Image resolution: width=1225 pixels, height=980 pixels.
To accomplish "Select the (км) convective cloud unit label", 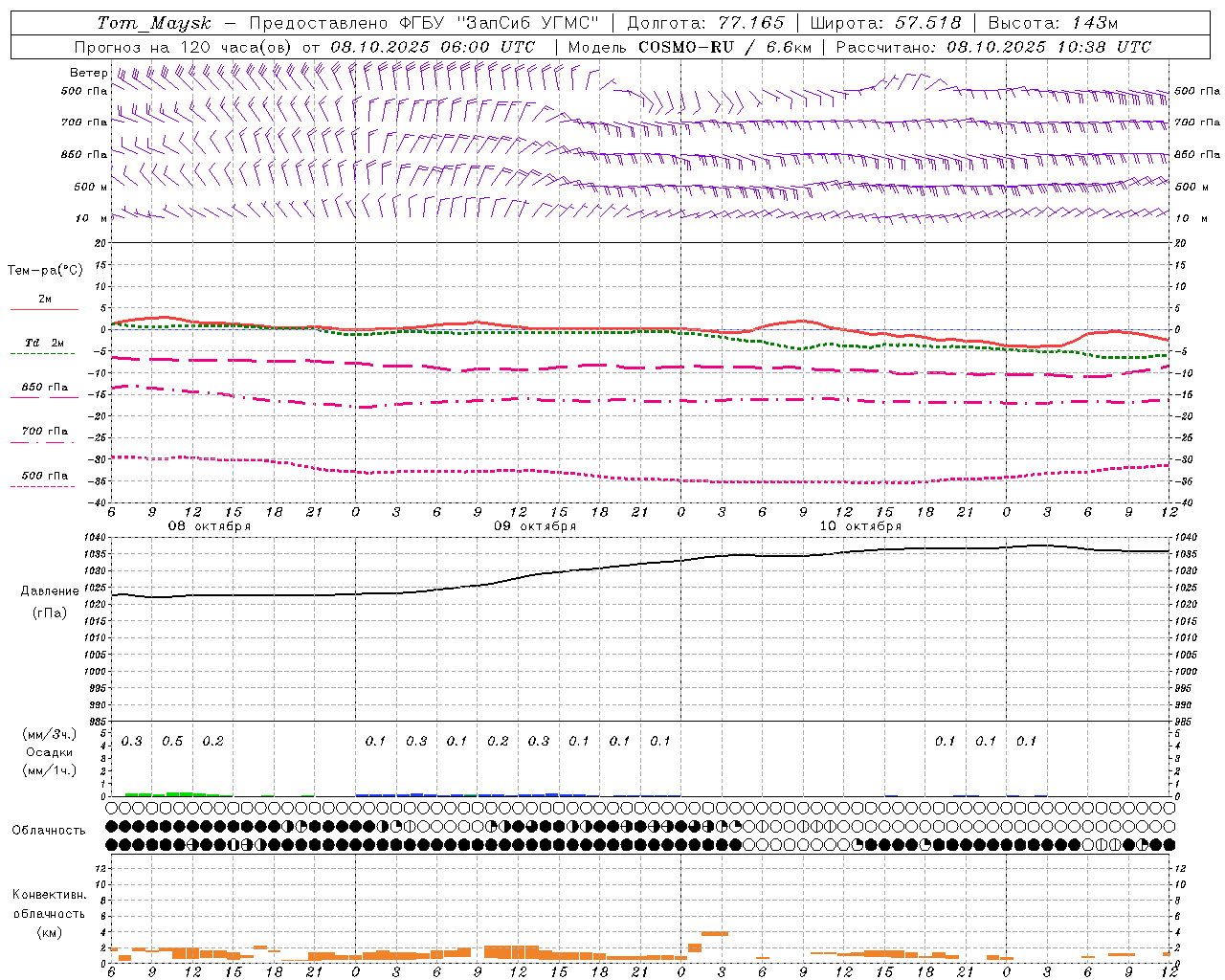I will tap(49, 932).
